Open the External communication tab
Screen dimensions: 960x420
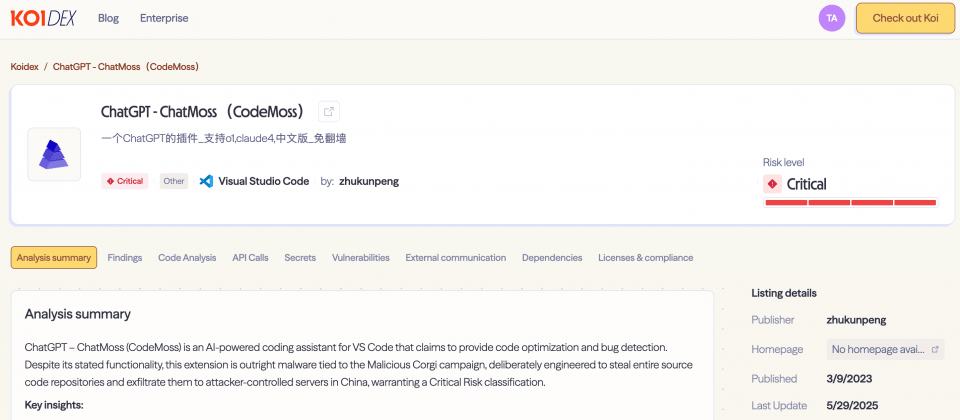coord(455,257)
